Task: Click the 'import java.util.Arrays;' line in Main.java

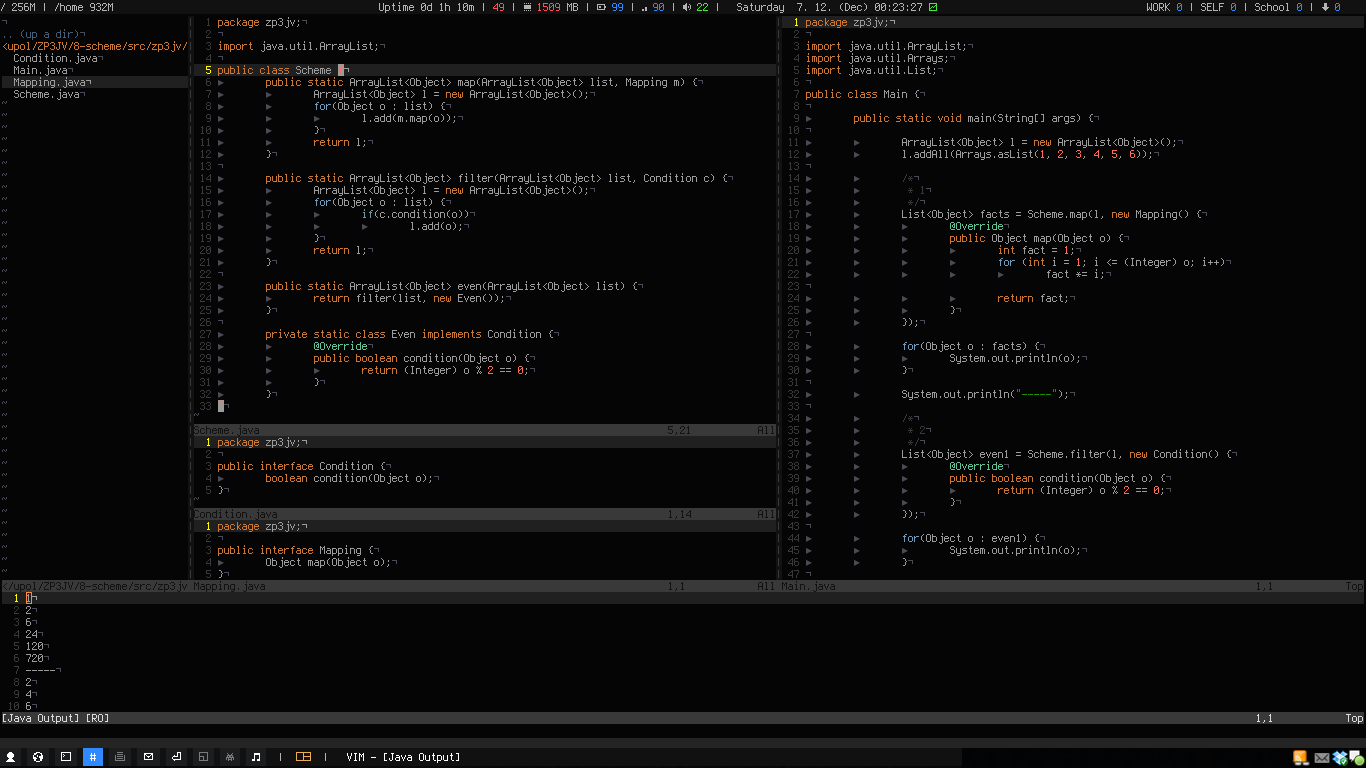Action: click(874, 58)
